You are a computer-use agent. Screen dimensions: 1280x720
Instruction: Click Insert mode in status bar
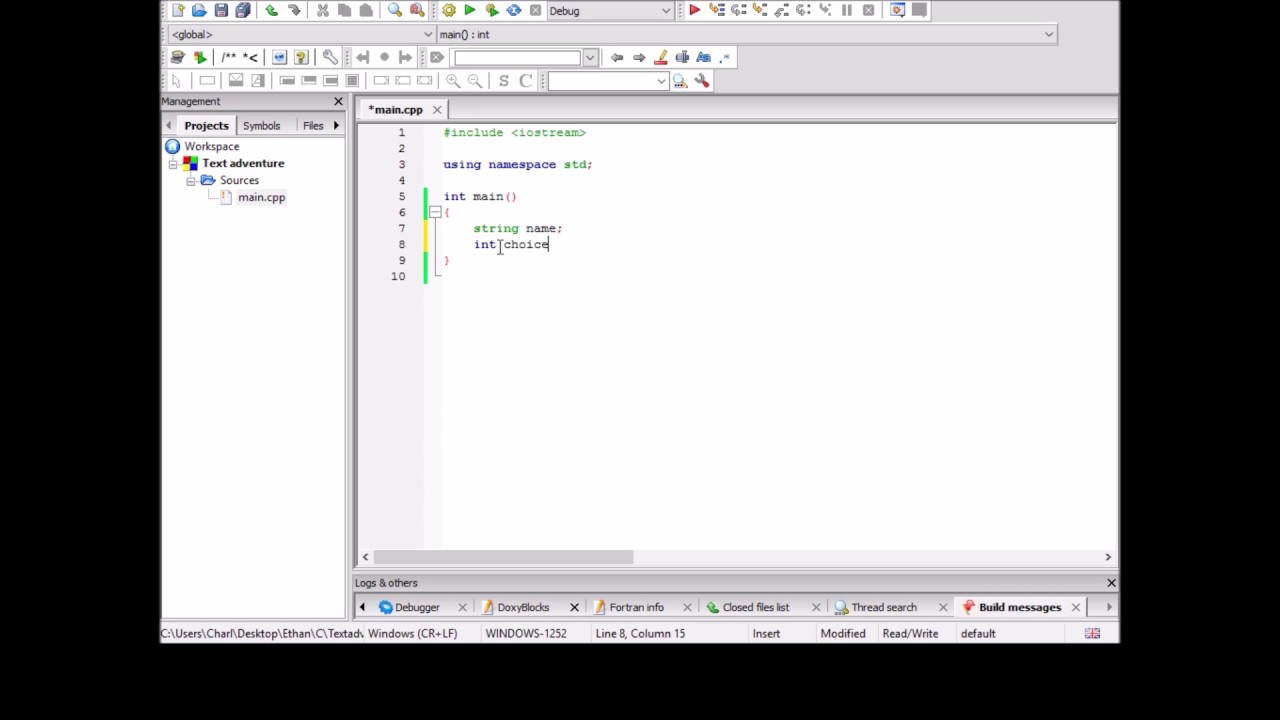[x=766, y=633]
